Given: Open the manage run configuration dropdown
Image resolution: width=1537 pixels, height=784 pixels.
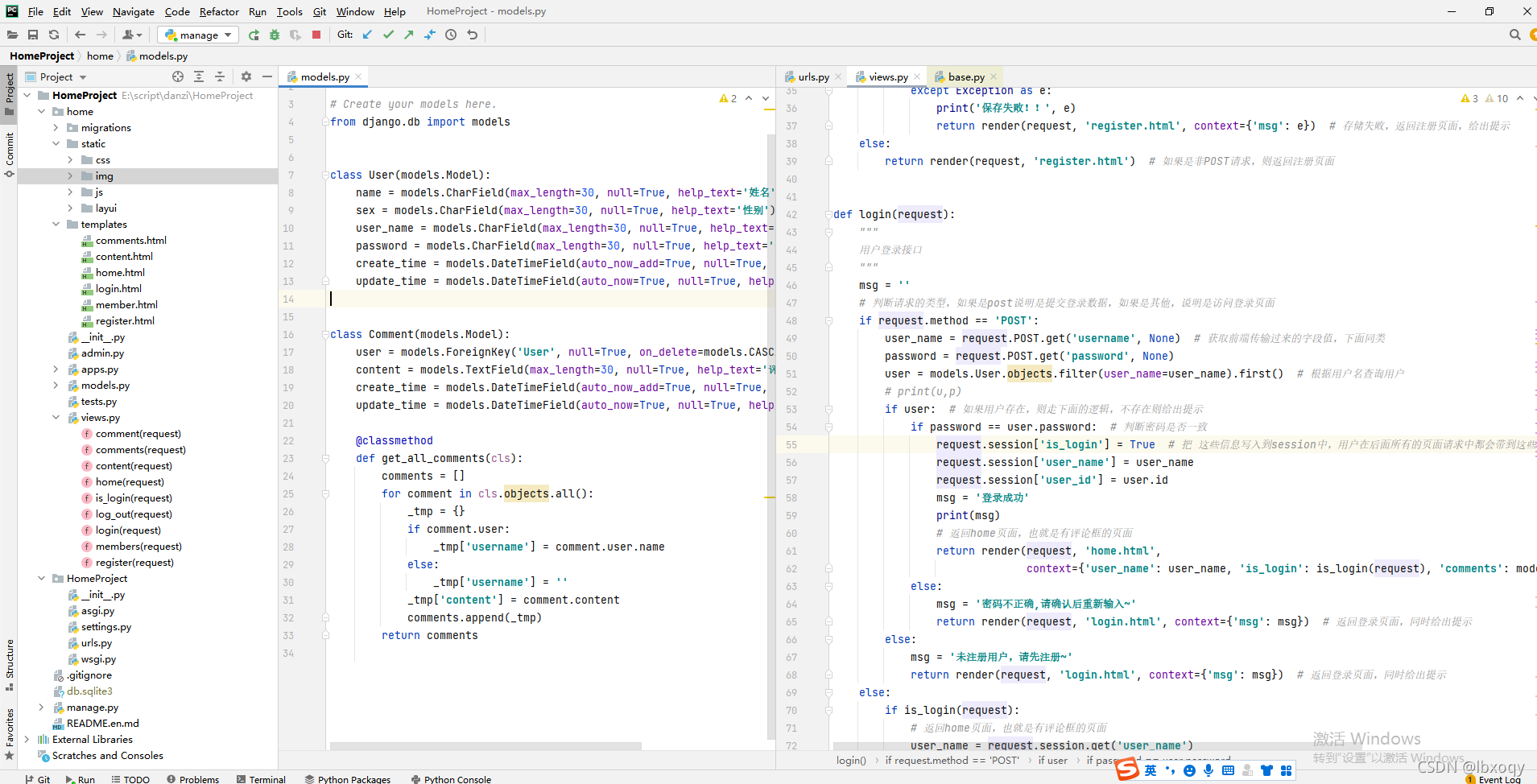Looking at the screenshot, I should pyautogui.click(x=197, y=35).
